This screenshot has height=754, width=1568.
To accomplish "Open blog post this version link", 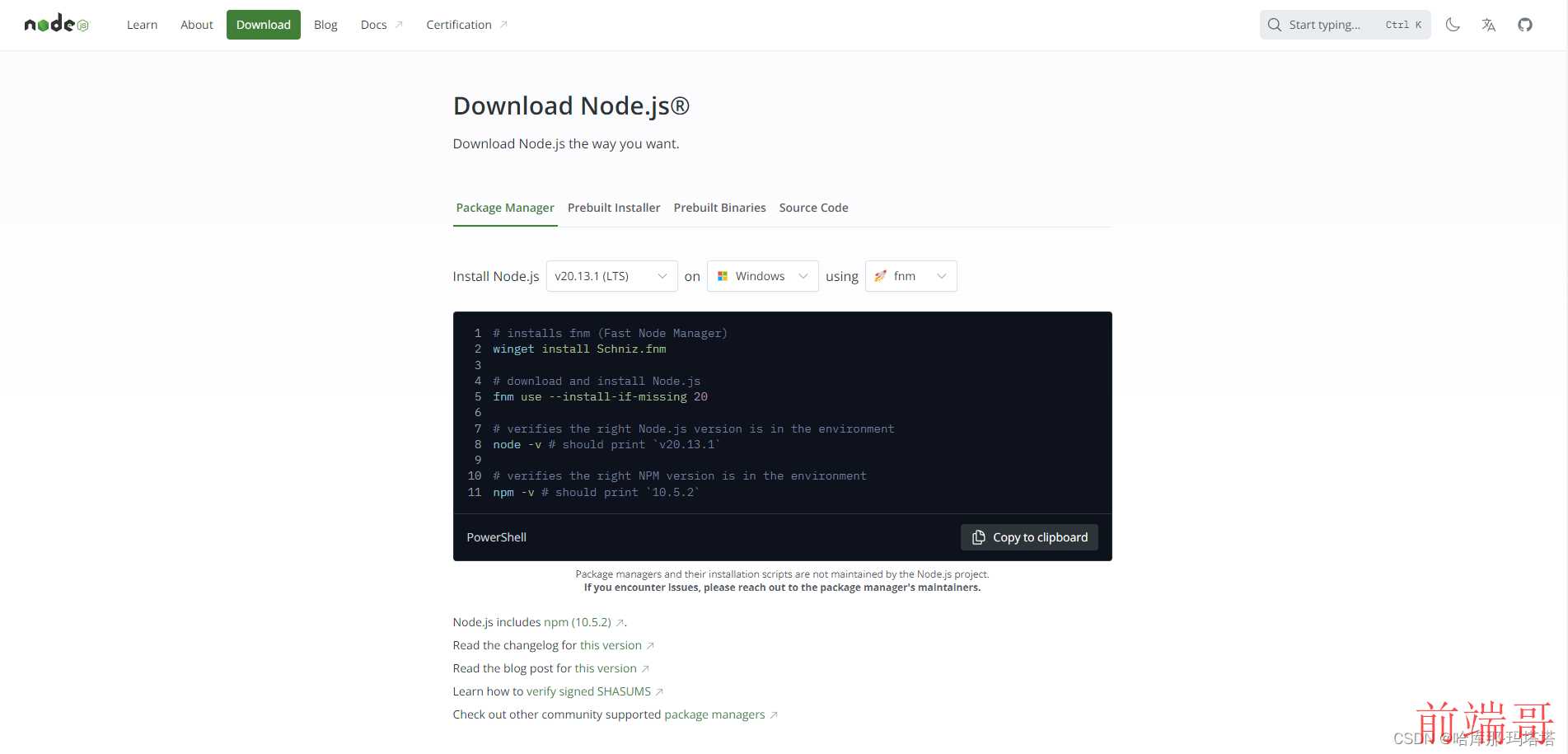I will pos(612,668).
